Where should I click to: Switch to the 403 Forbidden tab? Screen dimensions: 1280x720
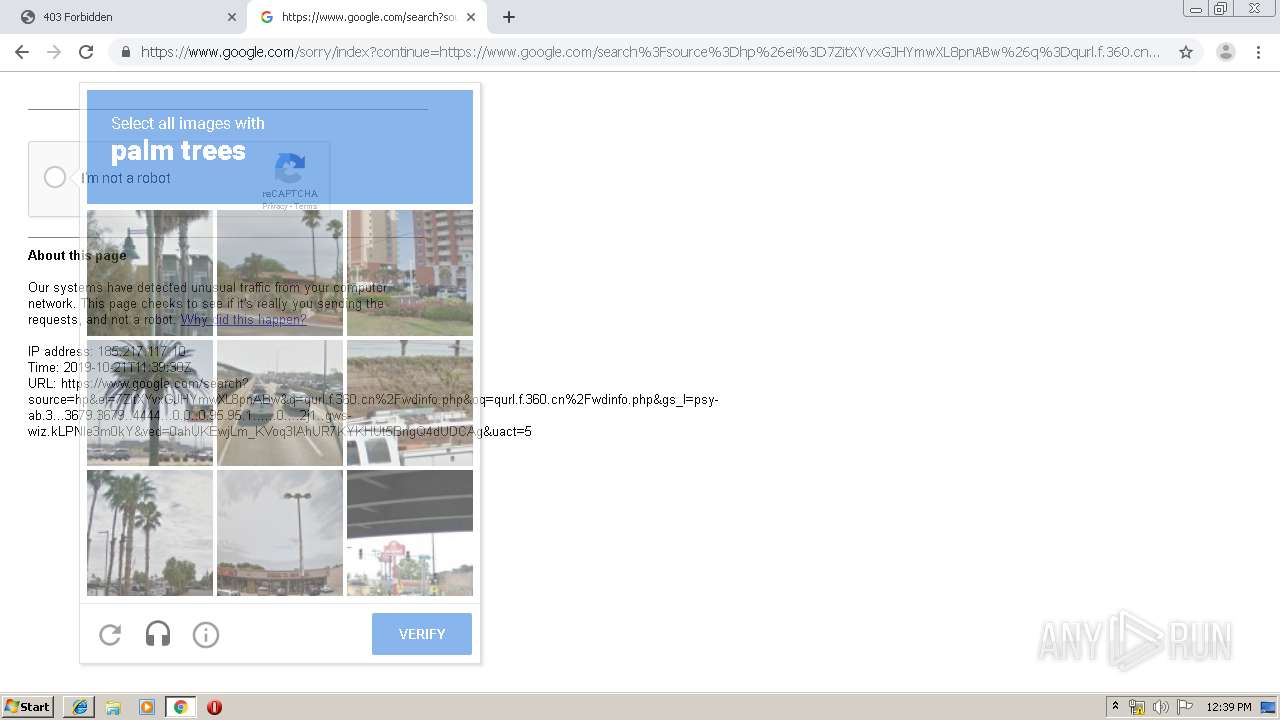tap(123, 17)
